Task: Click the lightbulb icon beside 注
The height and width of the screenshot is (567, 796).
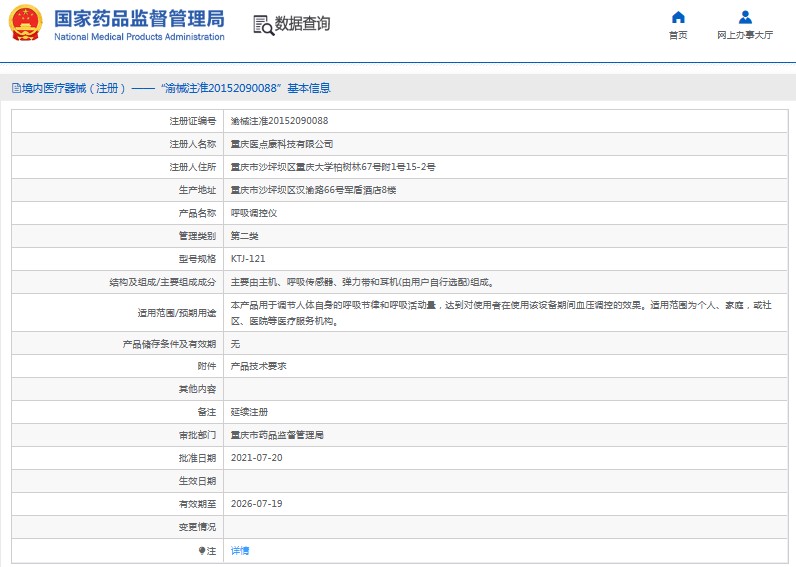Action: [x=201, y=550]
